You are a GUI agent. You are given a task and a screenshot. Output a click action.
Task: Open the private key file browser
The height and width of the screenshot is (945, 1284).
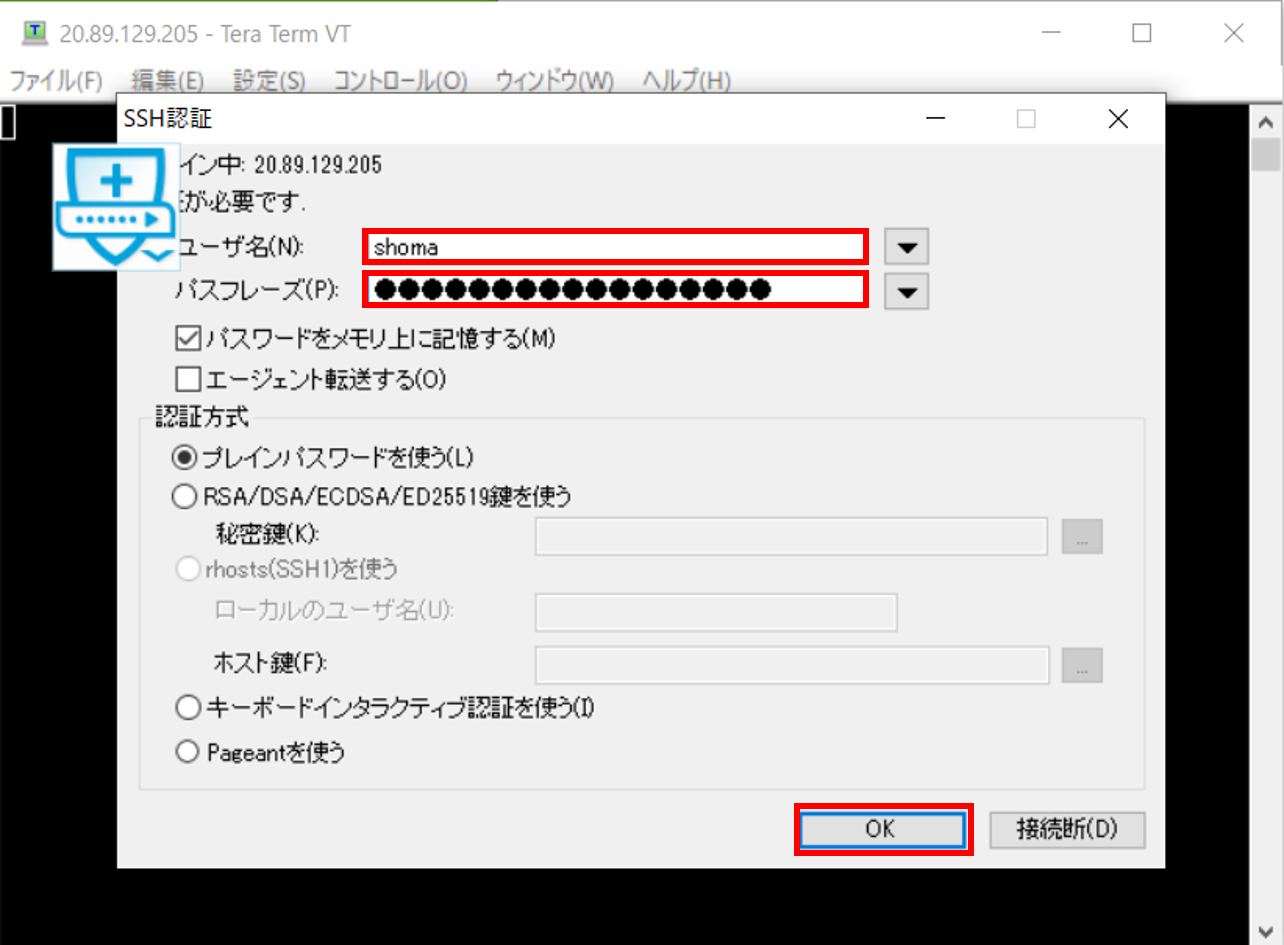click(1081, 536)
